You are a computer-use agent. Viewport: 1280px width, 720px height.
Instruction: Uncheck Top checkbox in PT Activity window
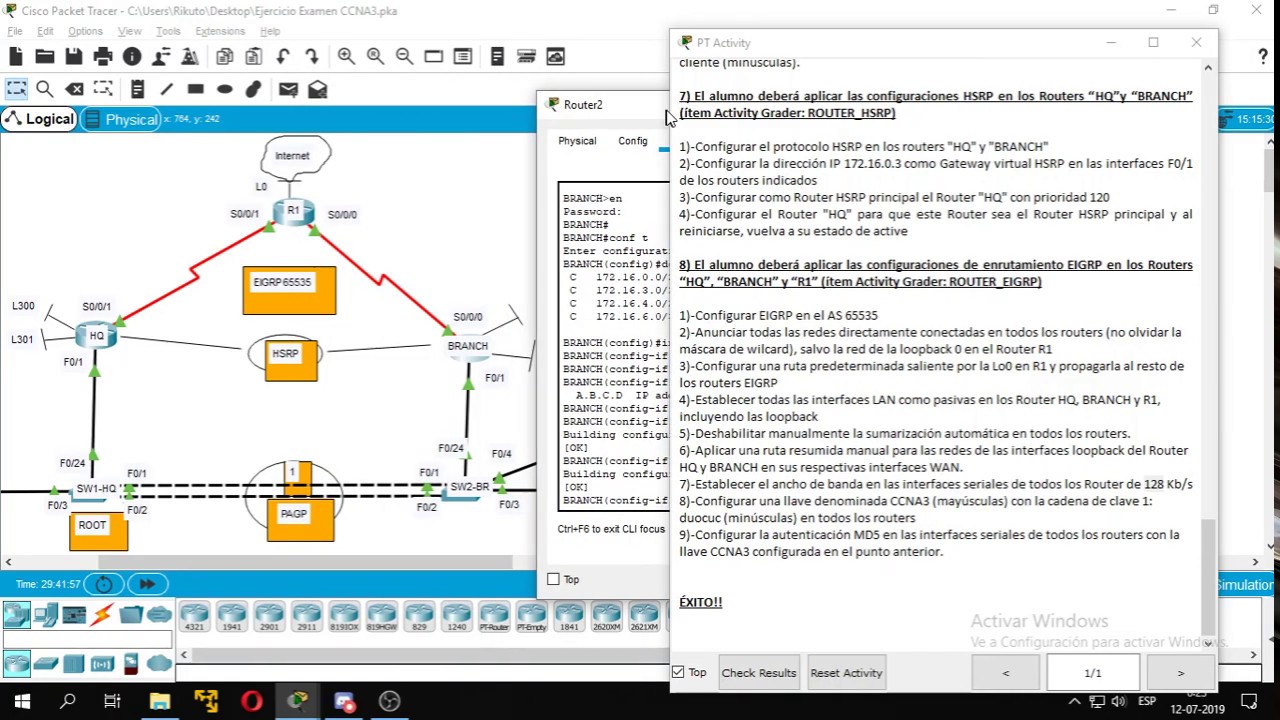(x=679, y=672)
